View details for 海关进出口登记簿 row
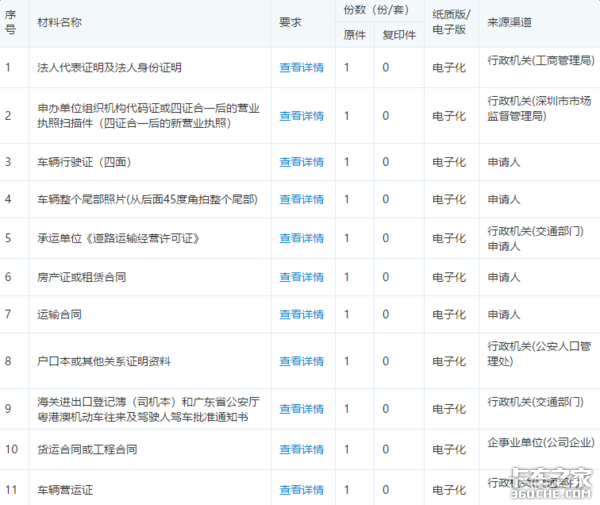Screen dimensions: 600x505 [302, 409]
